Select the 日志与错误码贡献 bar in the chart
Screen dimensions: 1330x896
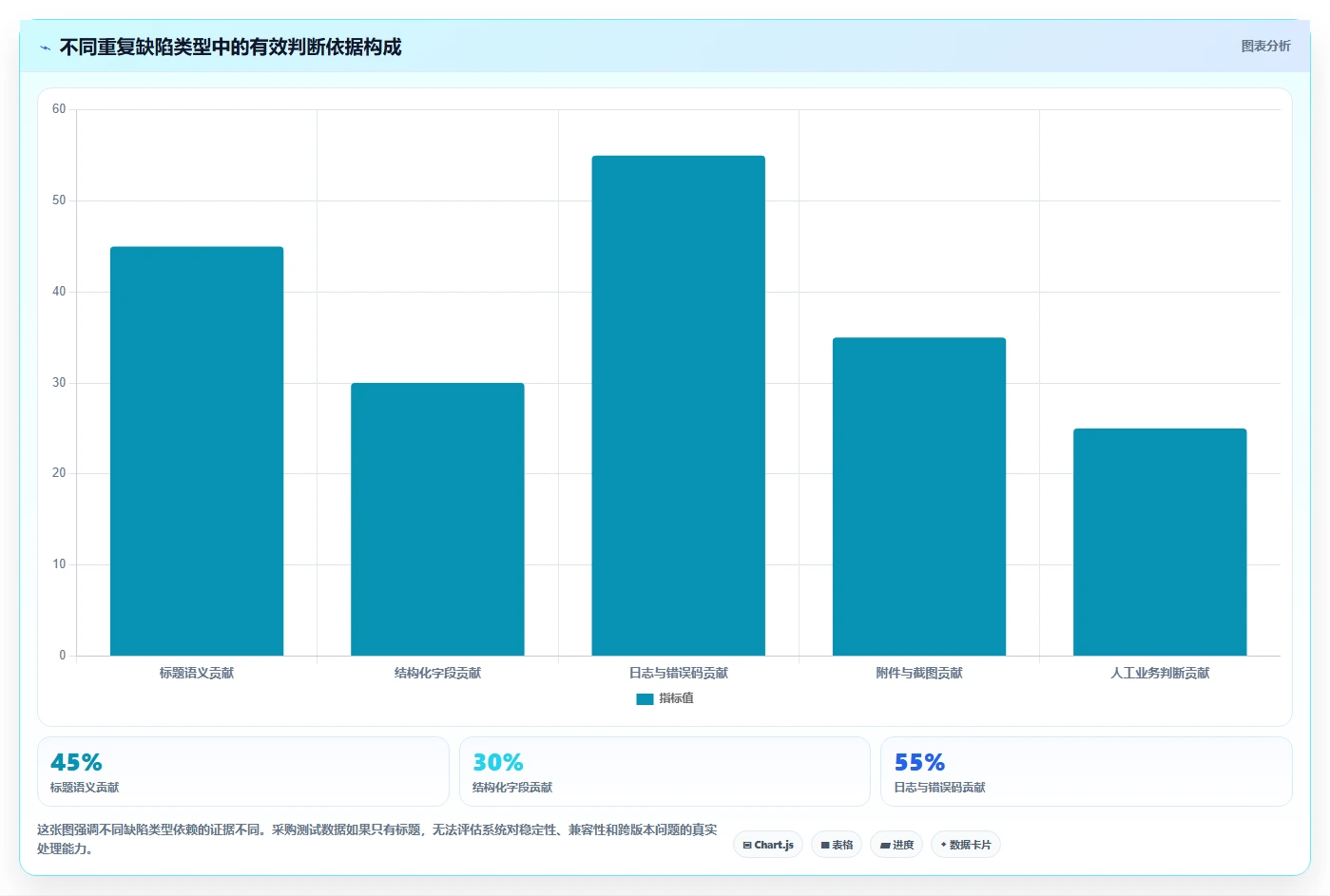coord(678,406)
